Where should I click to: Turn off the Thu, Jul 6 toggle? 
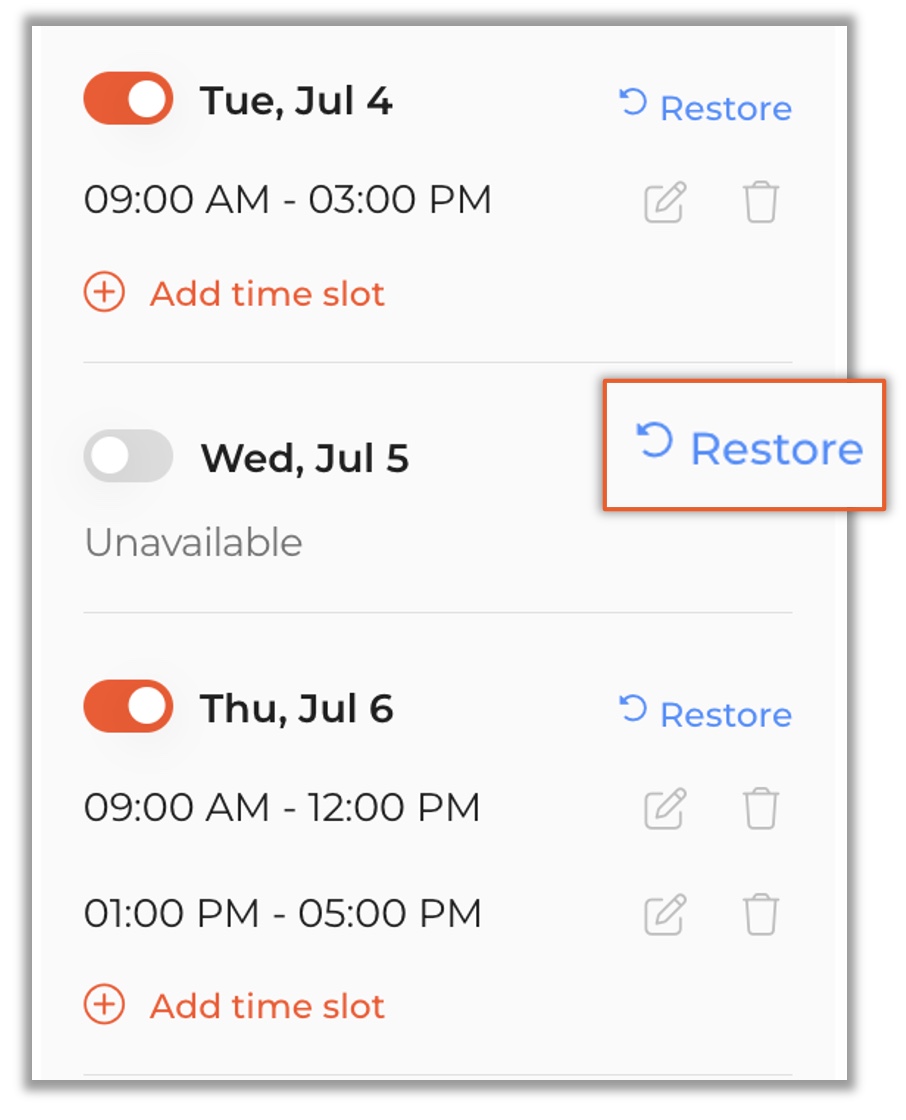pos(128,706)
